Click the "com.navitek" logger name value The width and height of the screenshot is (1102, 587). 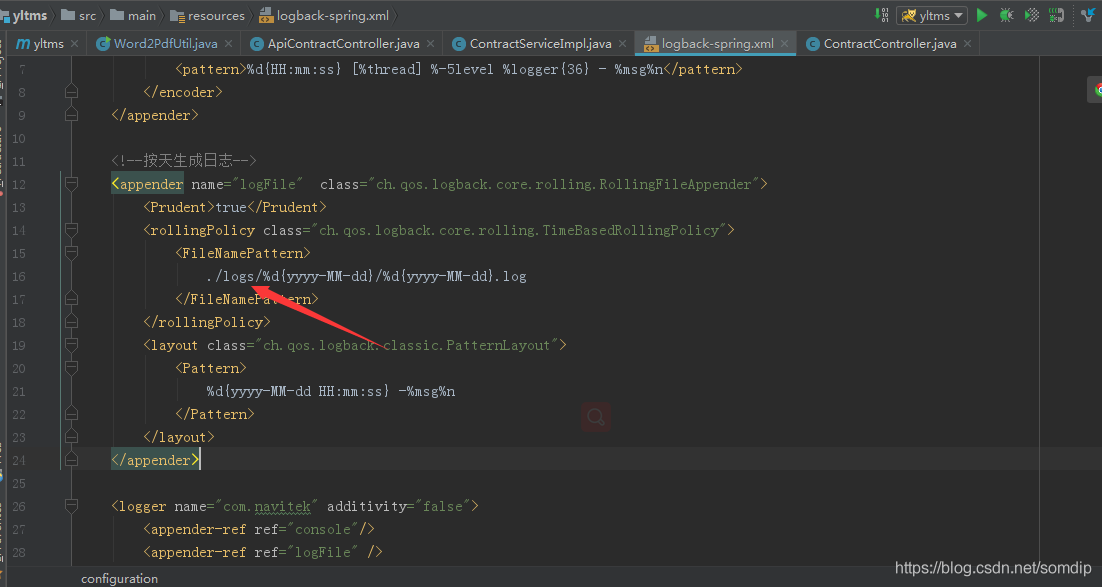pos(266,506)
